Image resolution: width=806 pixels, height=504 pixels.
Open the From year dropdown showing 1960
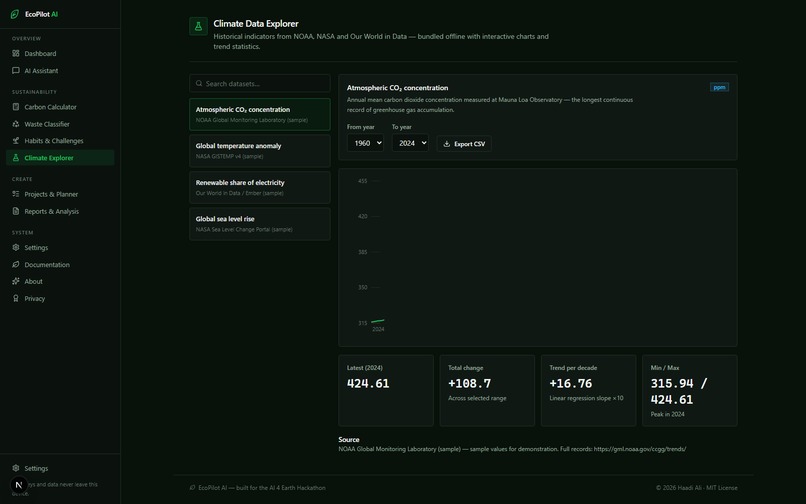365,143
